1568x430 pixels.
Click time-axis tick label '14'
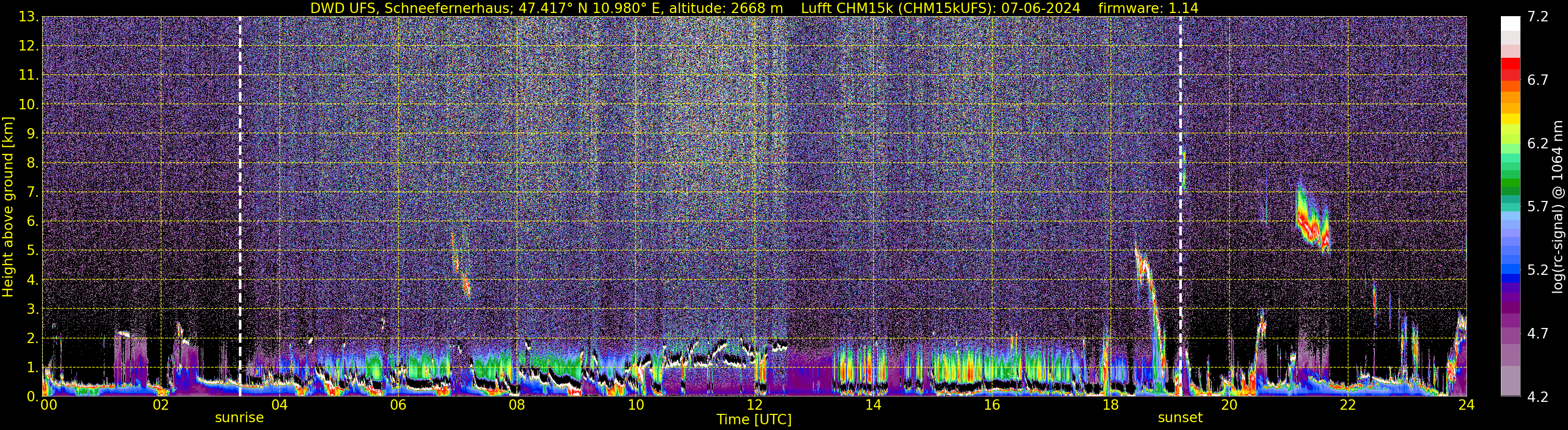pyautogui.click(x=873, y=405)
